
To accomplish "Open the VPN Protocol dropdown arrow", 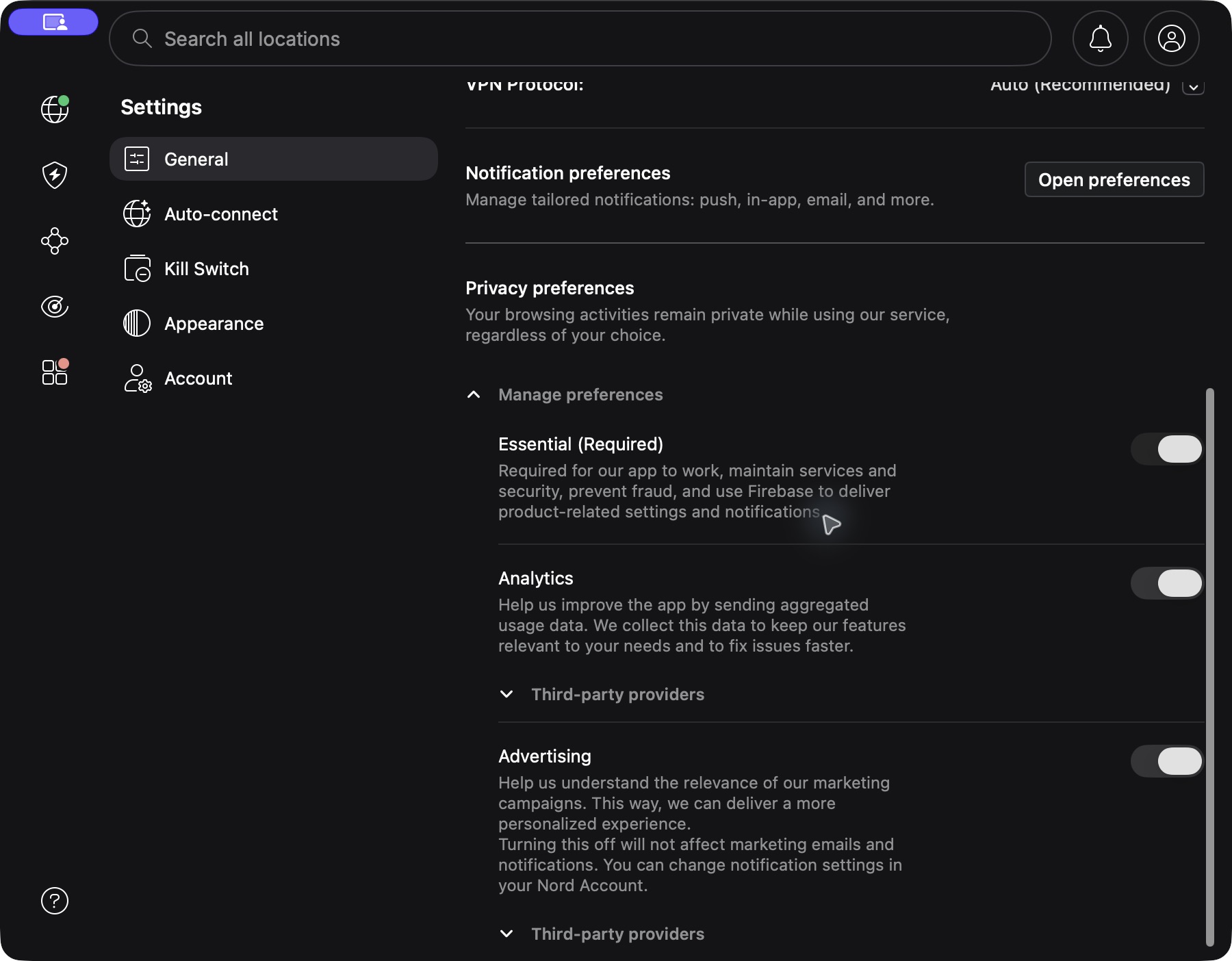I will 1193,87.
